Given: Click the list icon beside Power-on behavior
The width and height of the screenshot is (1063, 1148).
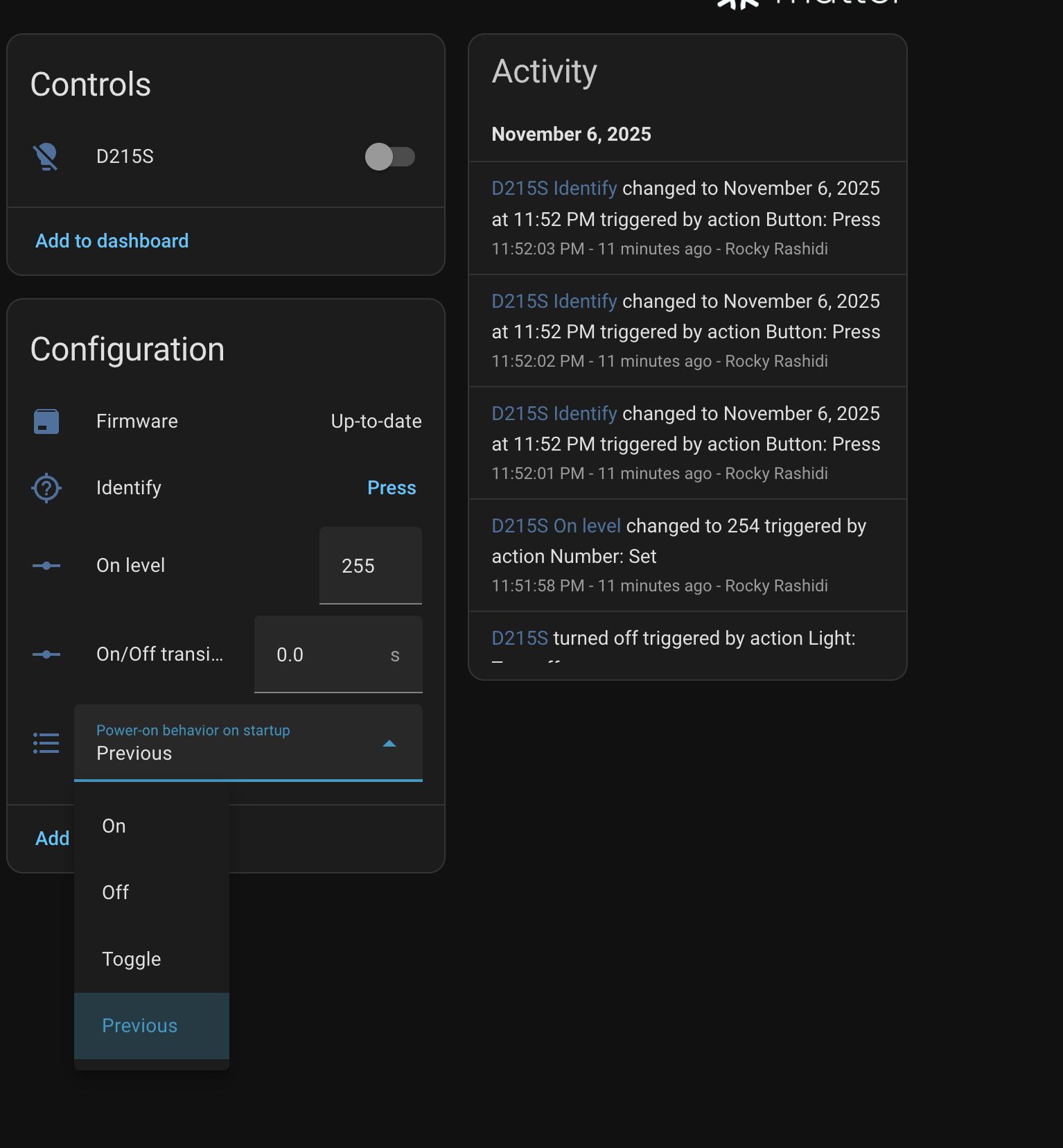Looking at the screenshot, I should [x=46, y=743].
